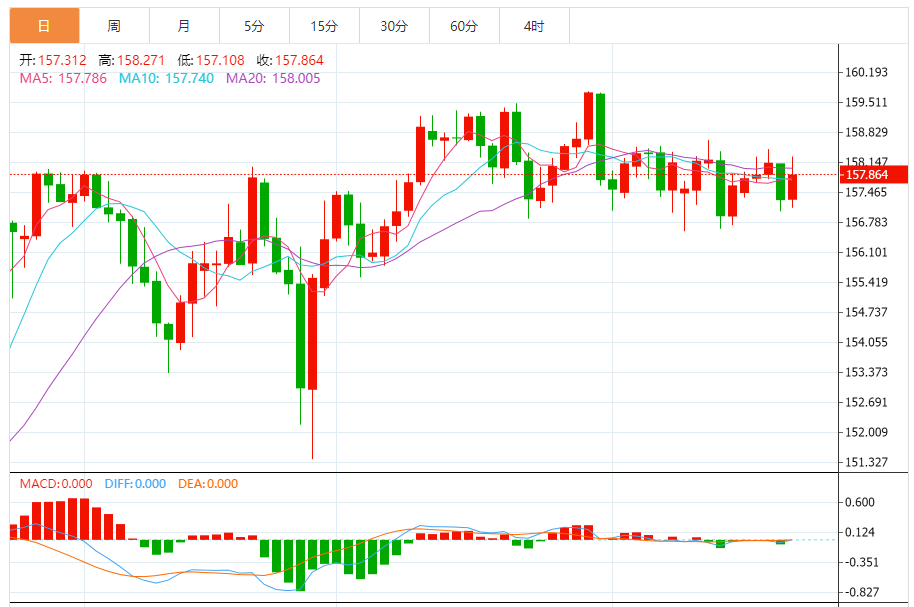Click the tall red candle with the lowest wick
The height and width of the screenshot is (607, 914).
312,334
